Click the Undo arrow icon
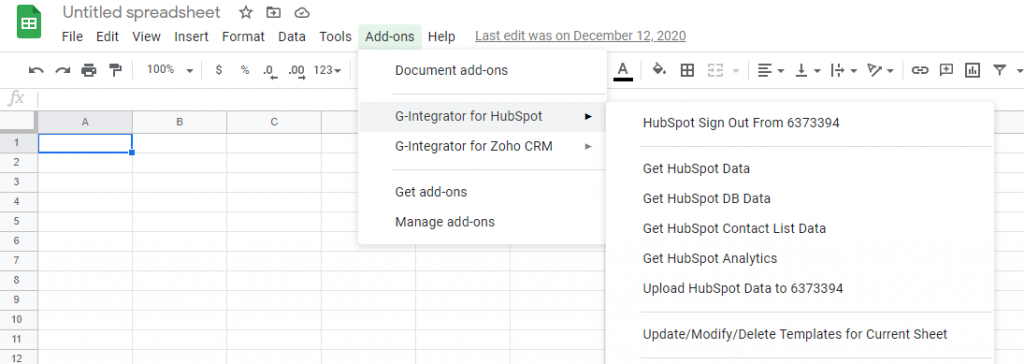Screen dimensions: 1024x364 tap(37, 70)
